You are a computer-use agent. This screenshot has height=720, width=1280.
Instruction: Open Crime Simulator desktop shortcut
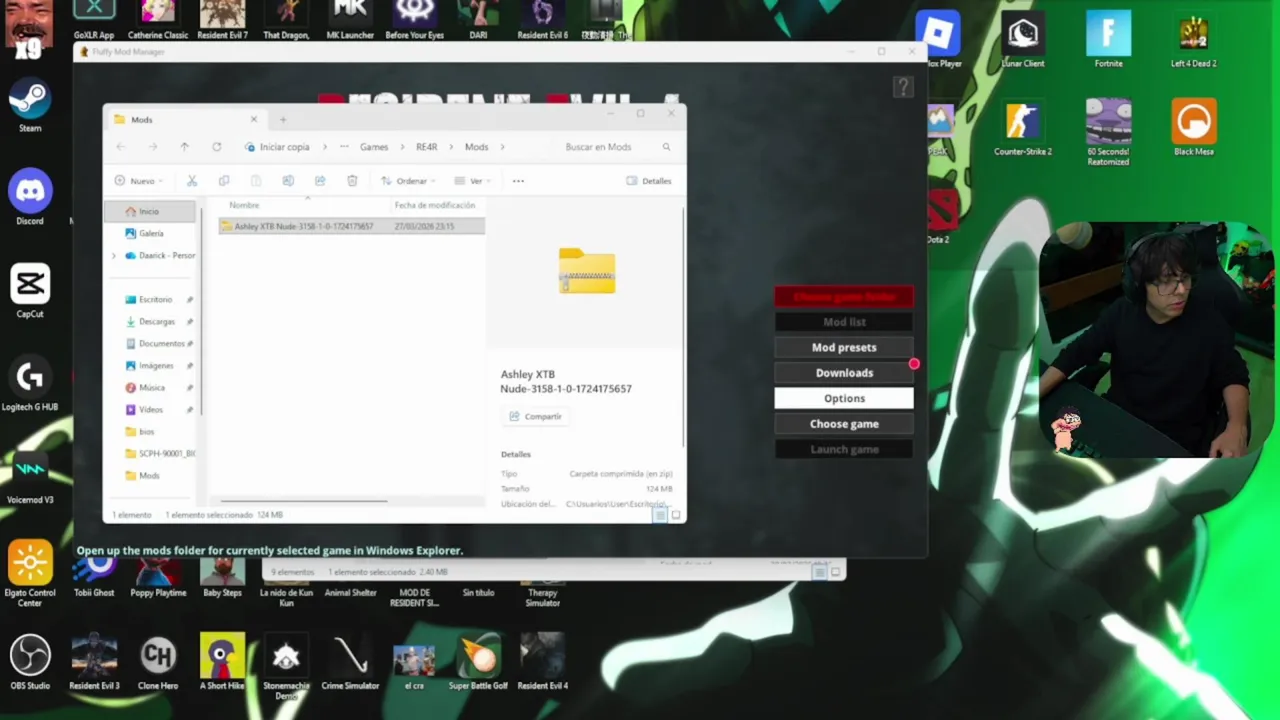(350, 663)
